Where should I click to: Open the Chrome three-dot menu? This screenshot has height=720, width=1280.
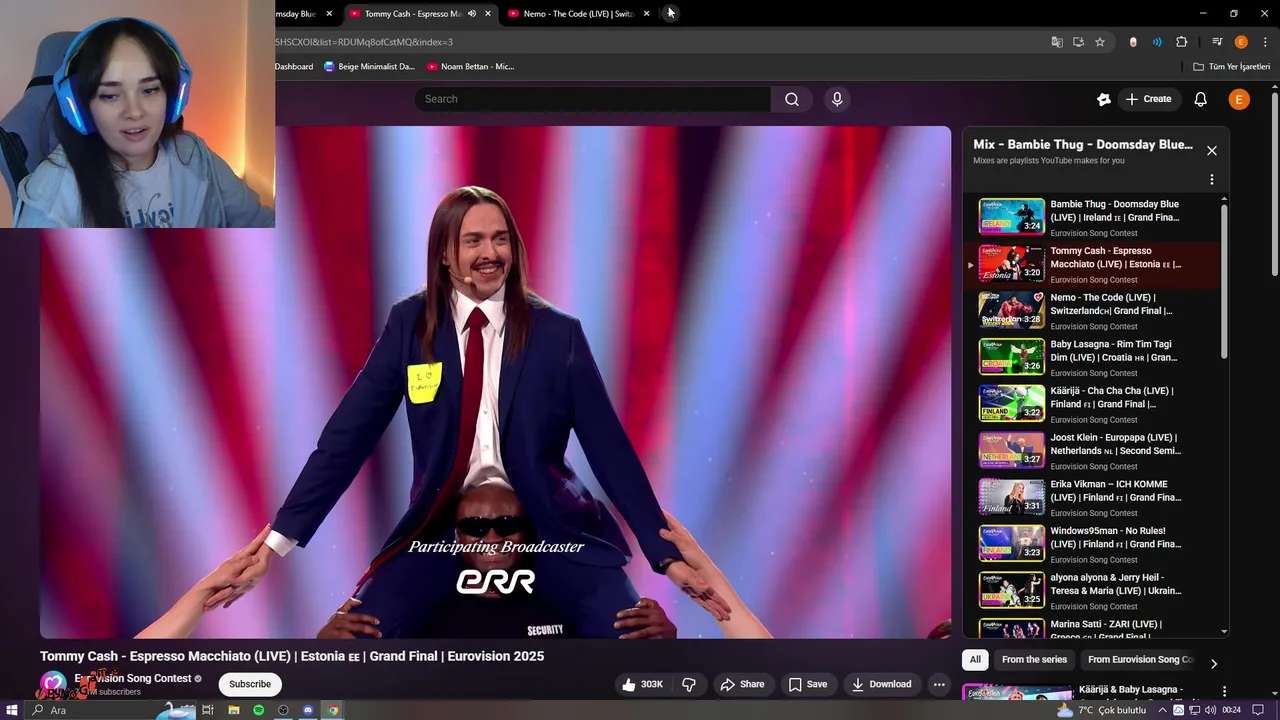point(1264,42)
